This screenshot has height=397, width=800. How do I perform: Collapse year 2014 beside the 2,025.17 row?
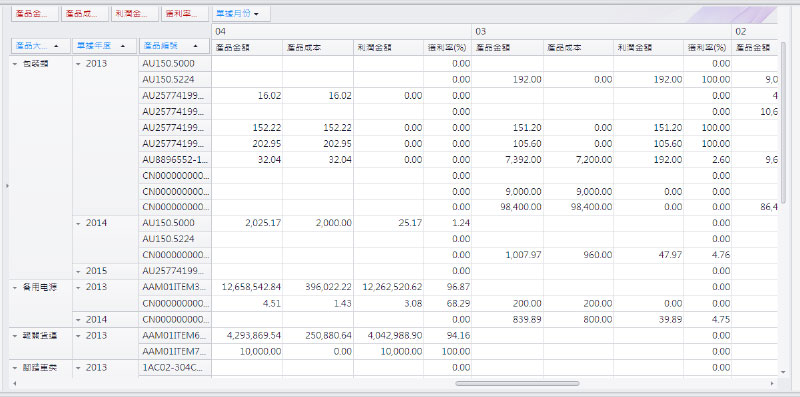(78, 224)
